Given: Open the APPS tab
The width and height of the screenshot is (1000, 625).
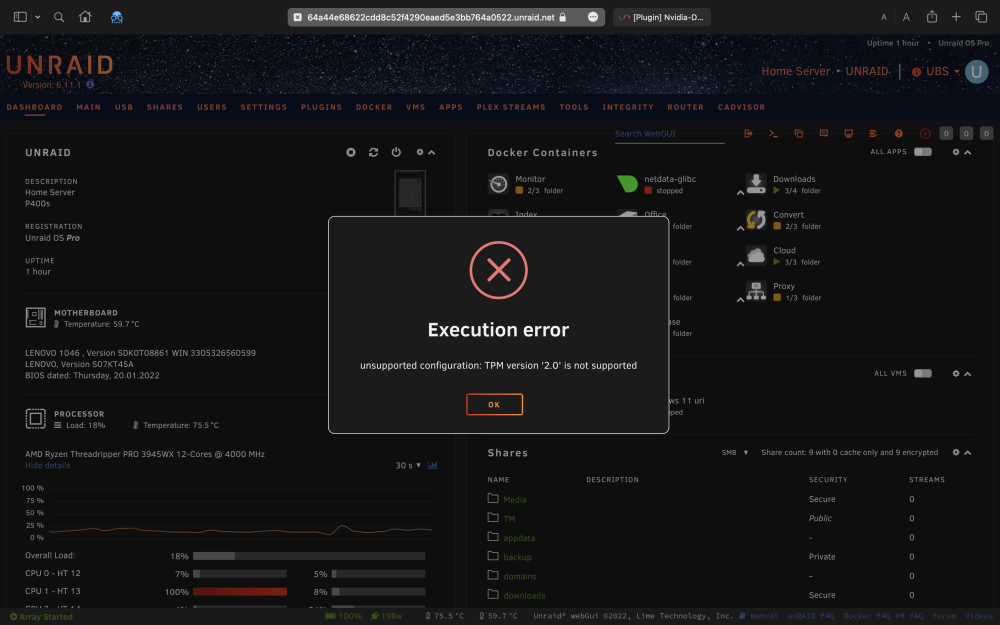Looking at the screenshot, I should [451, 107].
